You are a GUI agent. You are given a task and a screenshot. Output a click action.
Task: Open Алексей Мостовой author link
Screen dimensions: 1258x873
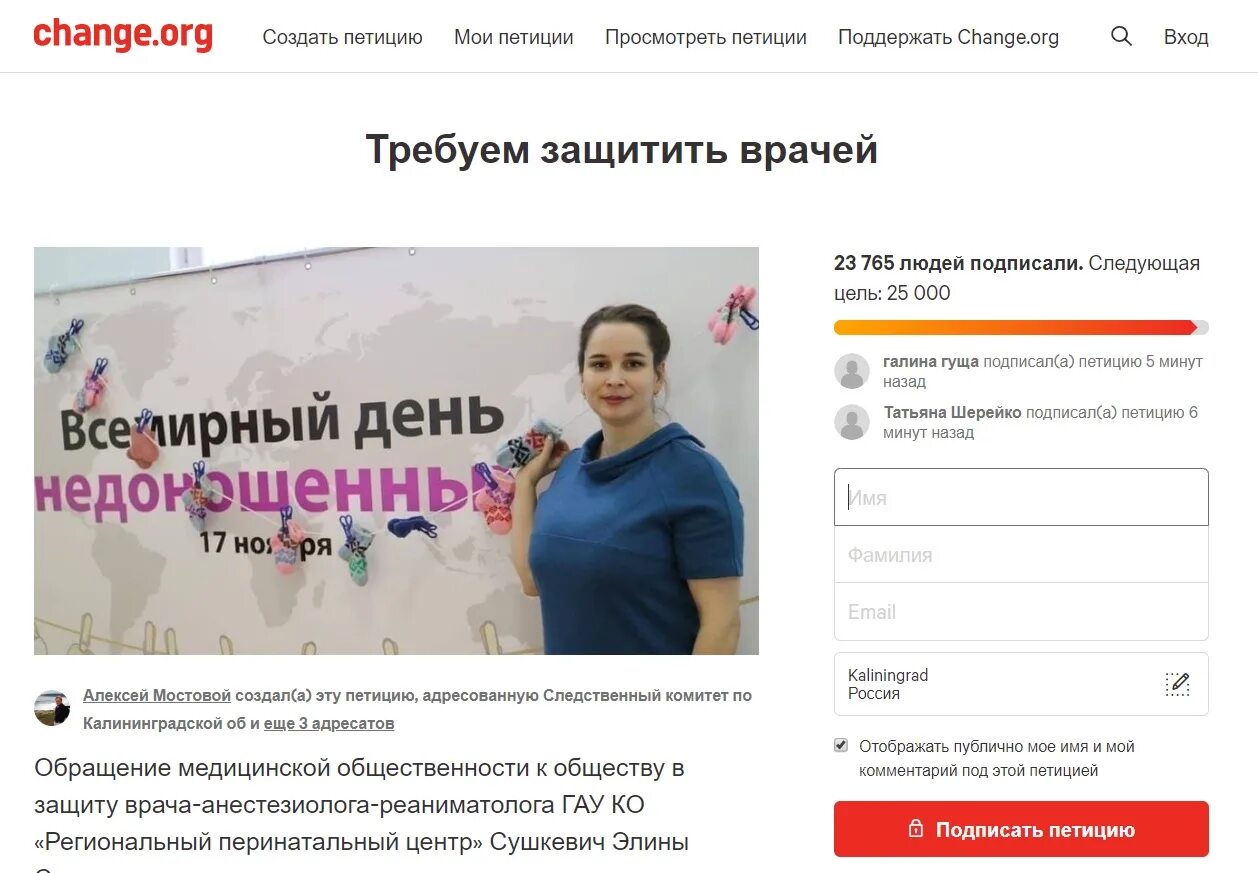[157, 695]
